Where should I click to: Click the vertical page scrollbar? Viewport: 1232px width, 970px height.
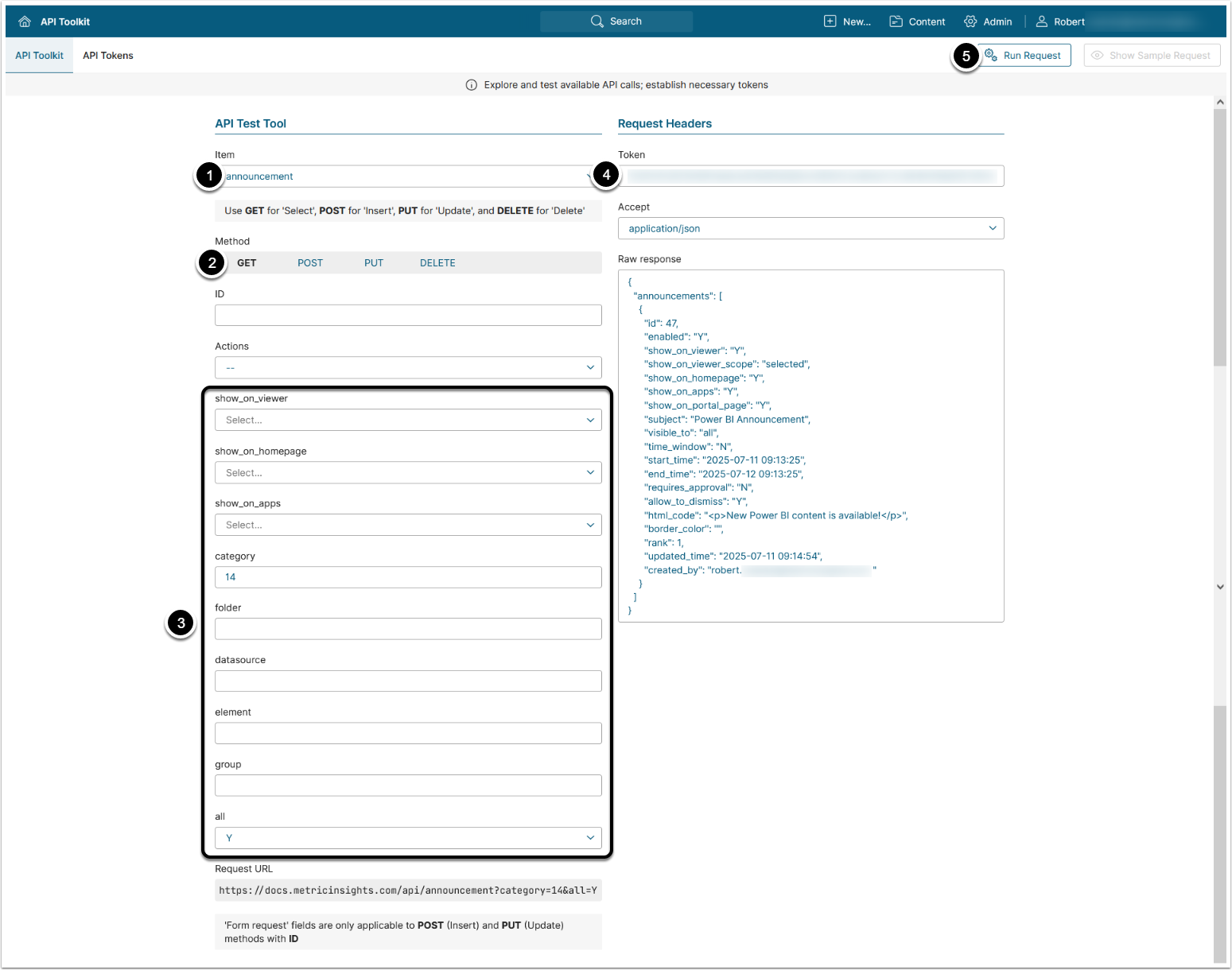(1219, 239)
